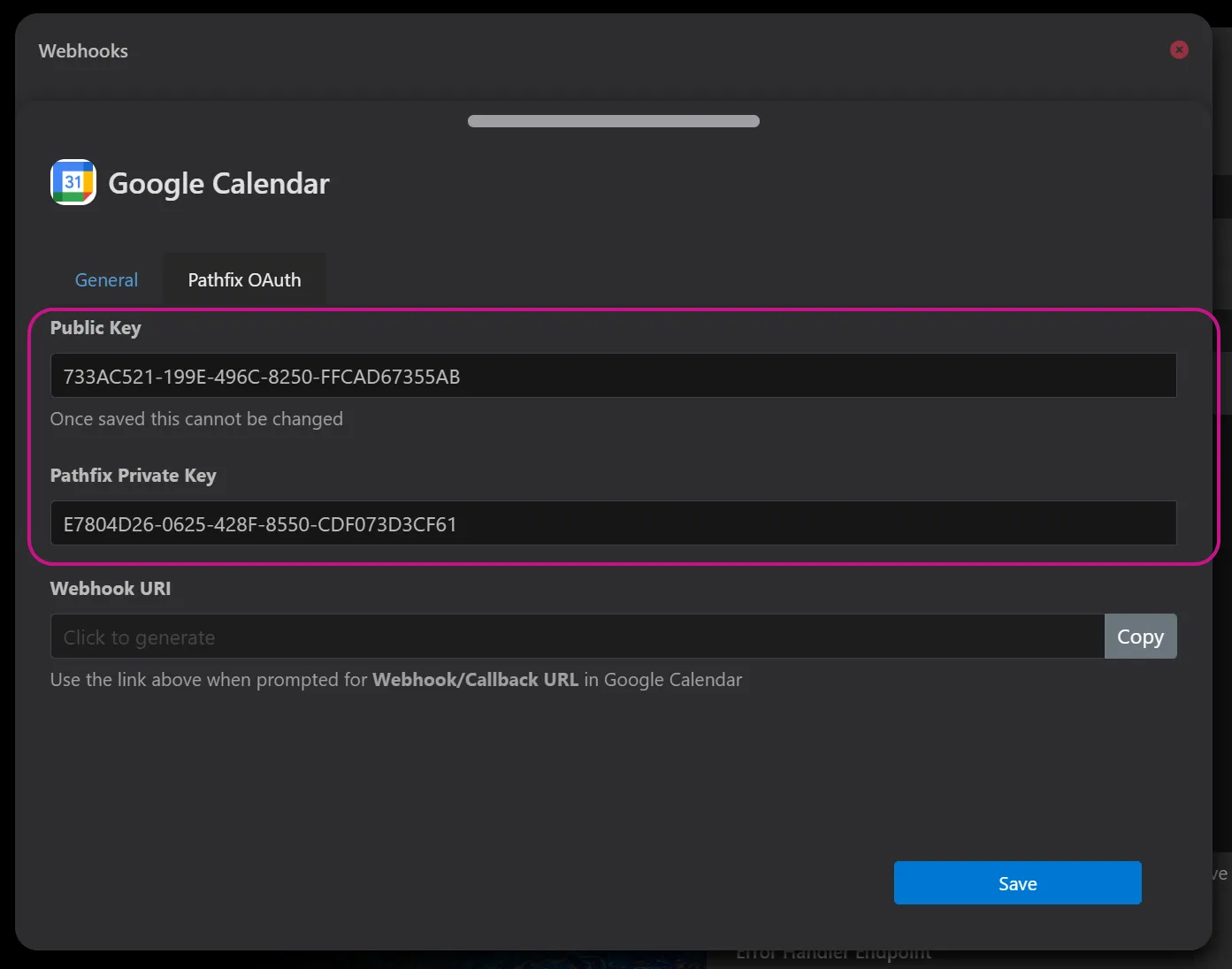Click the 'Once saved this cannot be changed' note
Screen dimensions: 1232x969
(x=196, y=419)
